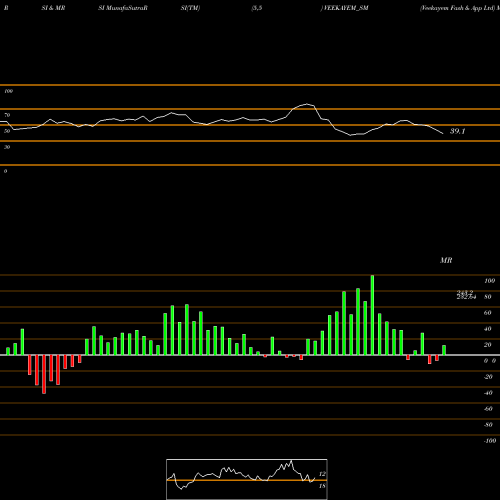The height and width of the screenshot is (500, 500).
Task: Click the 12 label in mini chart
Action: pos(322,474)
